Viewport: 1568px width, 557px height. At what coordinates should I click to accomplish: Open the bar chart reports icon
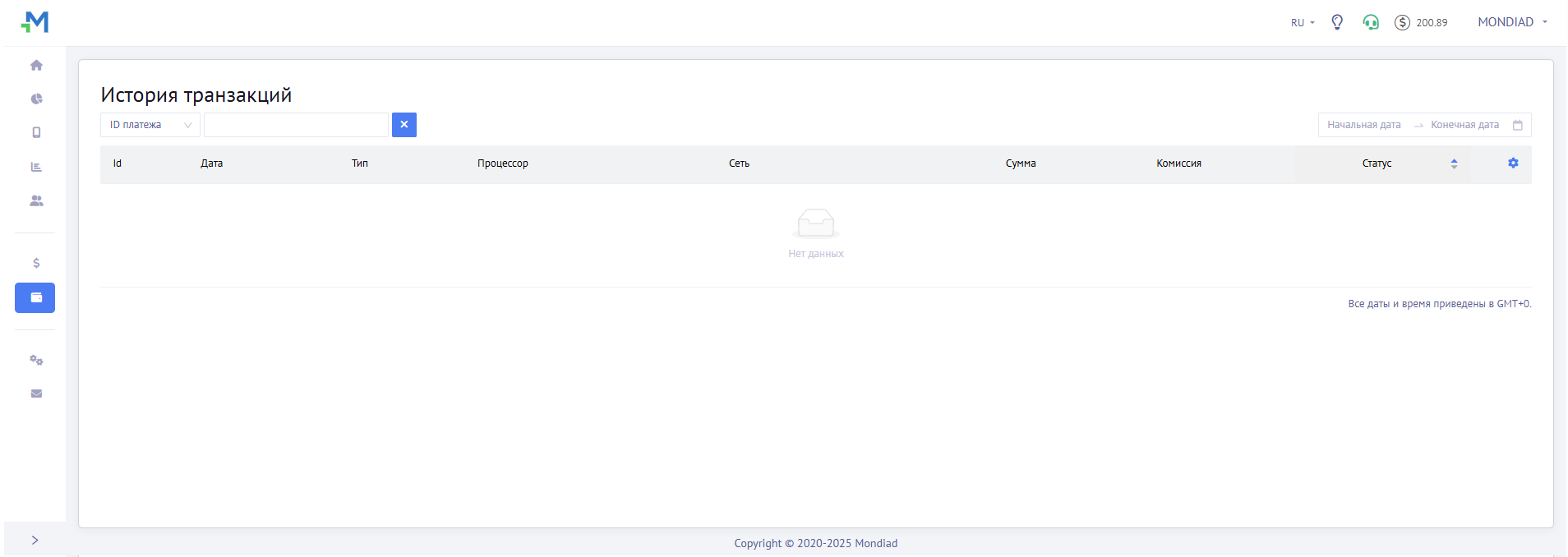(x=36, y=167)
